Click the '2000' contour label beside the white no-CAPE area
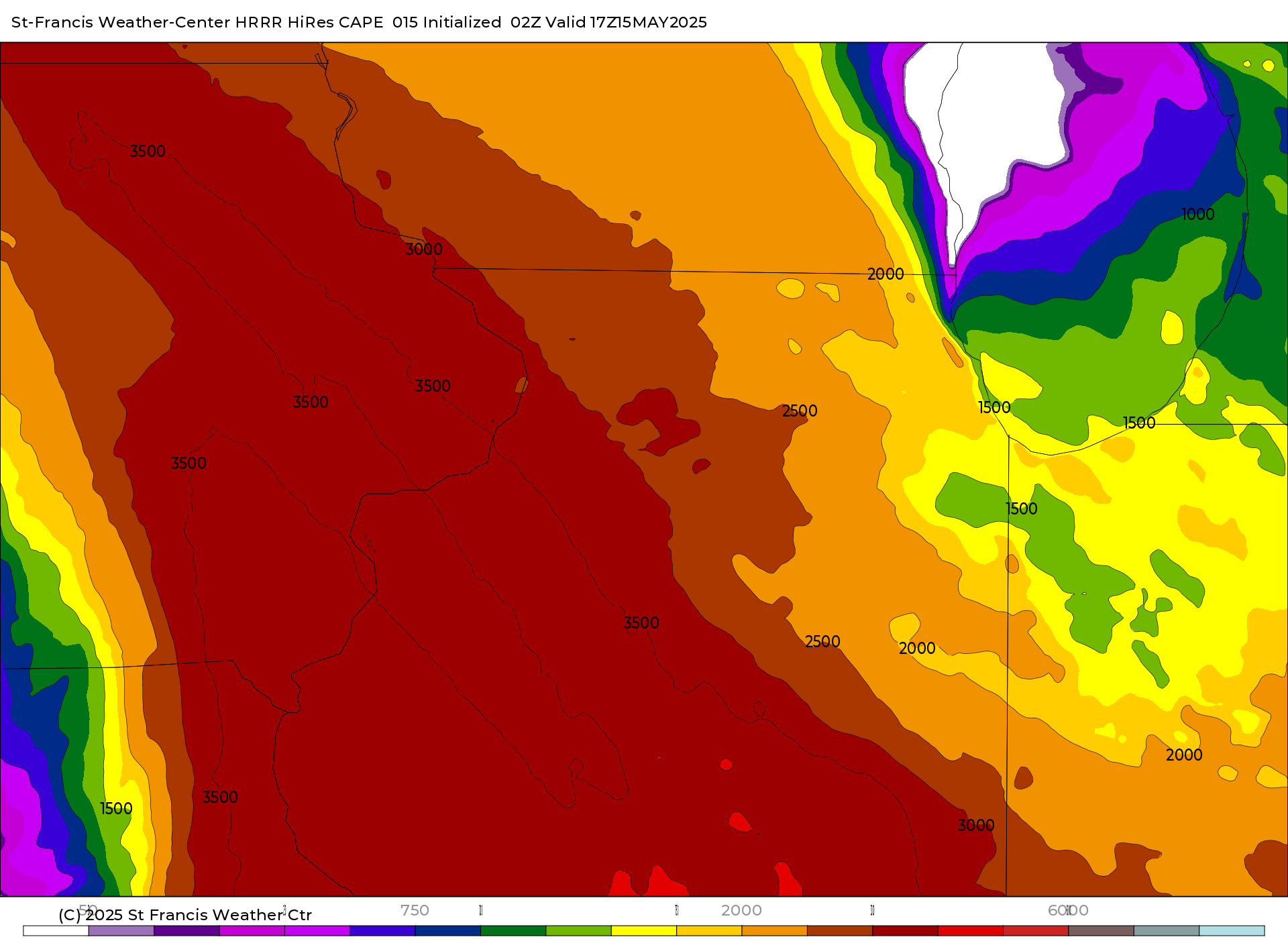The image size is (1288, 939). coord(885,274)
